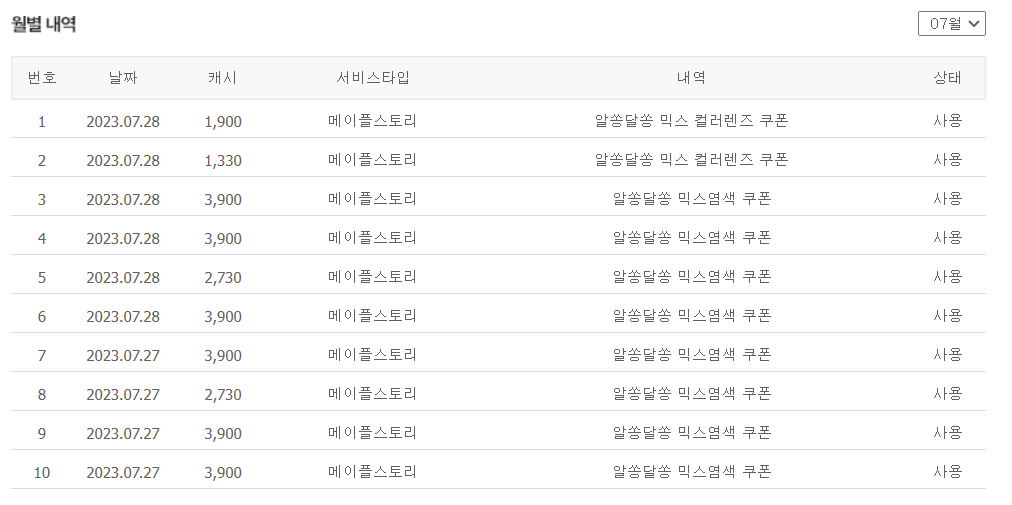Click the 2,730 cash amount in row 5
The image size is (1012, 505).
222,277
